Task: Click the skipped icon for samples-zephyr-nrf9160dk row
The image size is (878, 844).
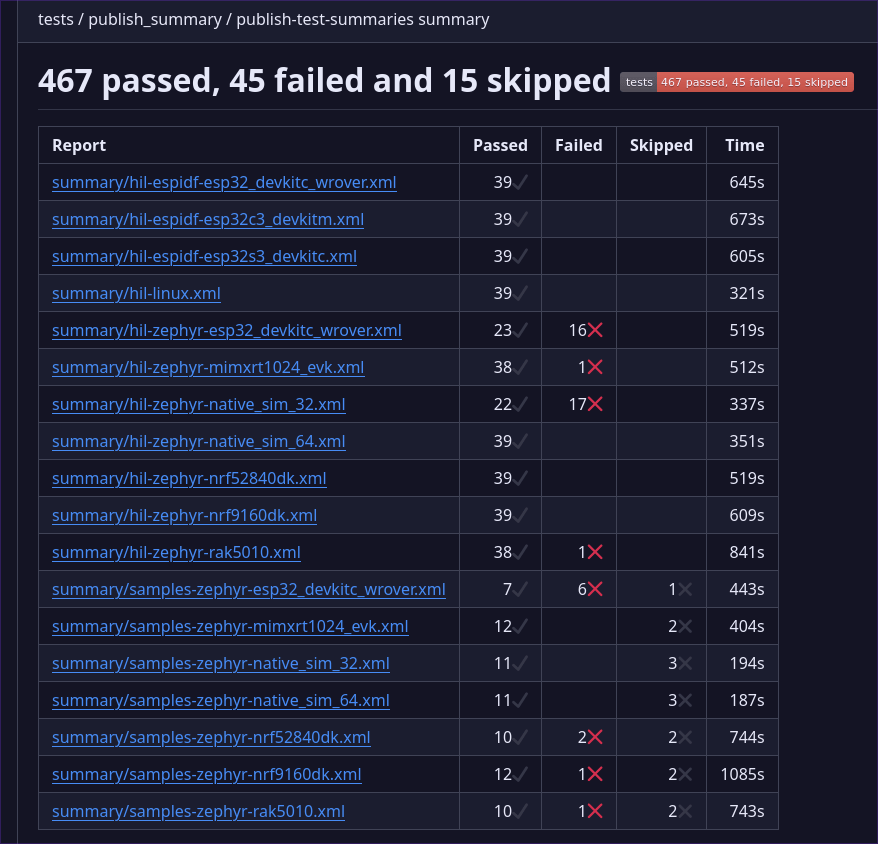Action: pyautogui.click(x=685, y=774)
